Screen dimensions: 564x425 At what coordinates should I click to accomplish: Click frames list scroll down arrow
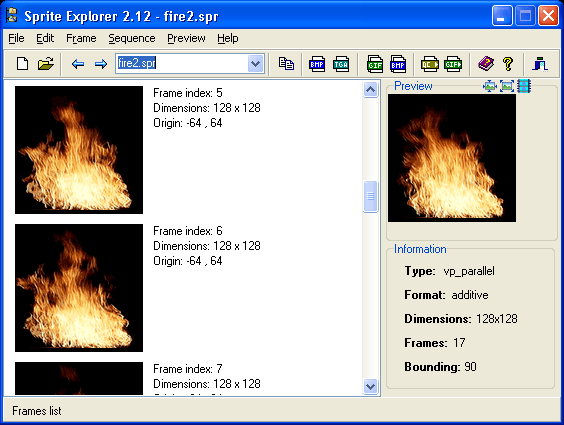[x=370, y=387]
